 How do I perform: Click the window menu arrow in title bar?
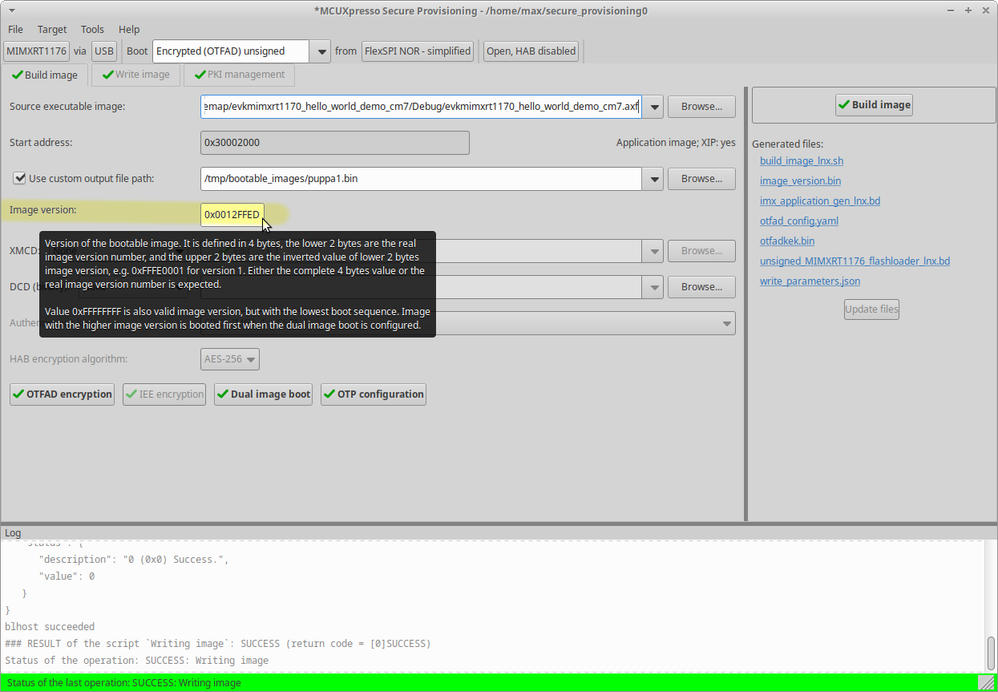pyautogui.click(x=12, y=11)
